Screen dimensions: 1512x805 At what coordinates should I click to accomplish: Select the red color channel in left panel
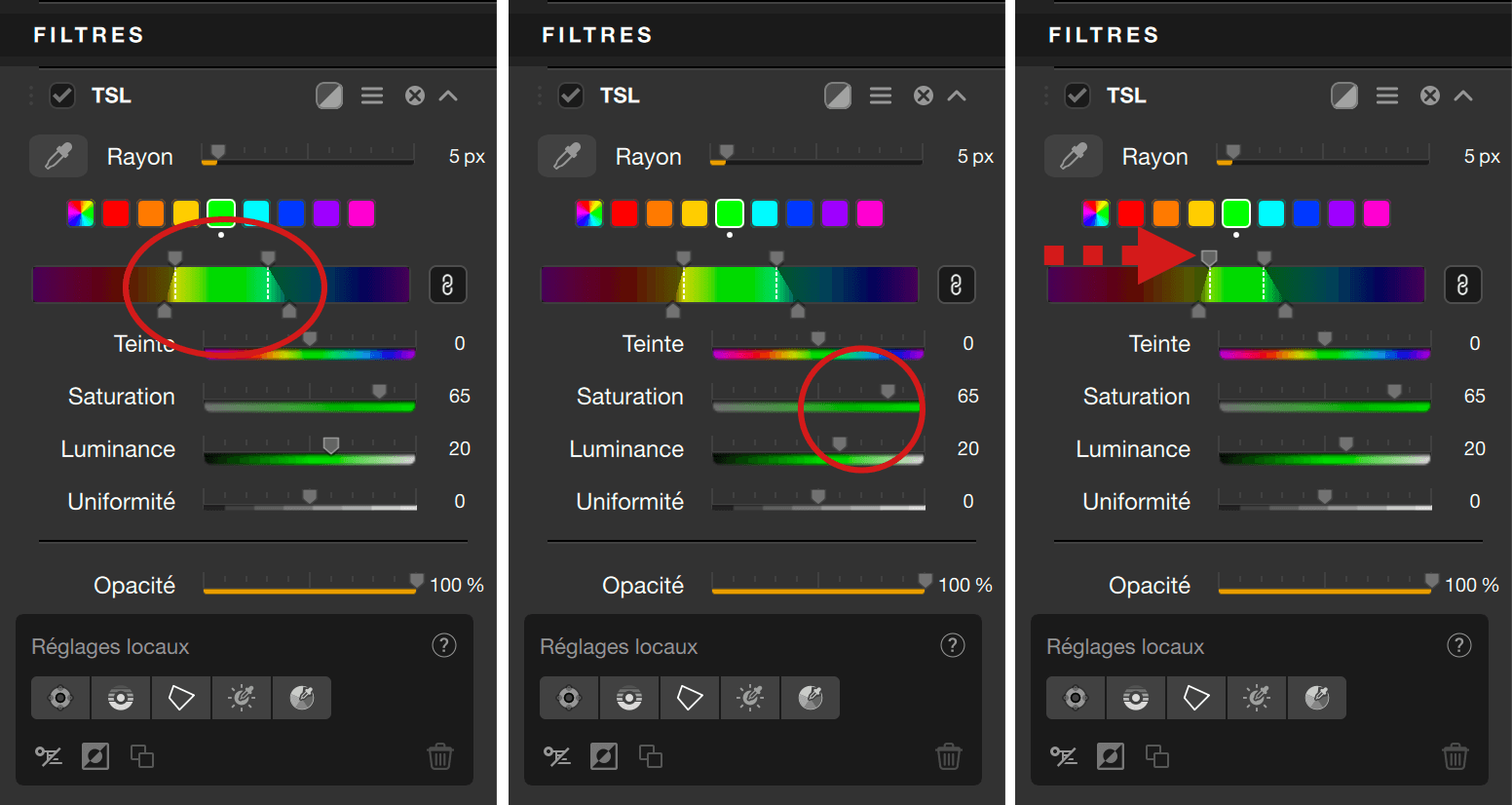(116, 213)
